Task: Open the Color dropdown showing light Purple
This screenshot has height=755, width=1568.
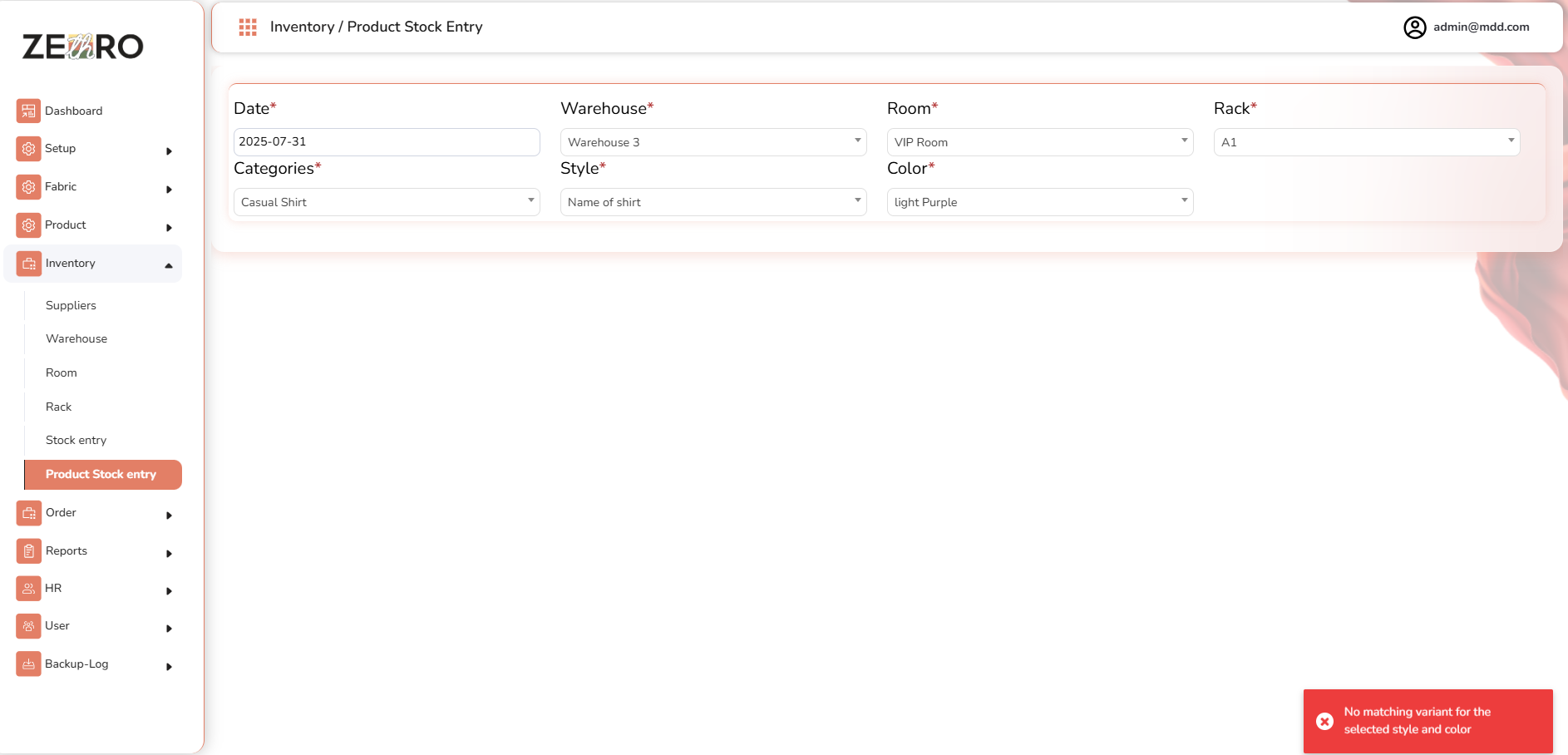Action: [1039, 202]
